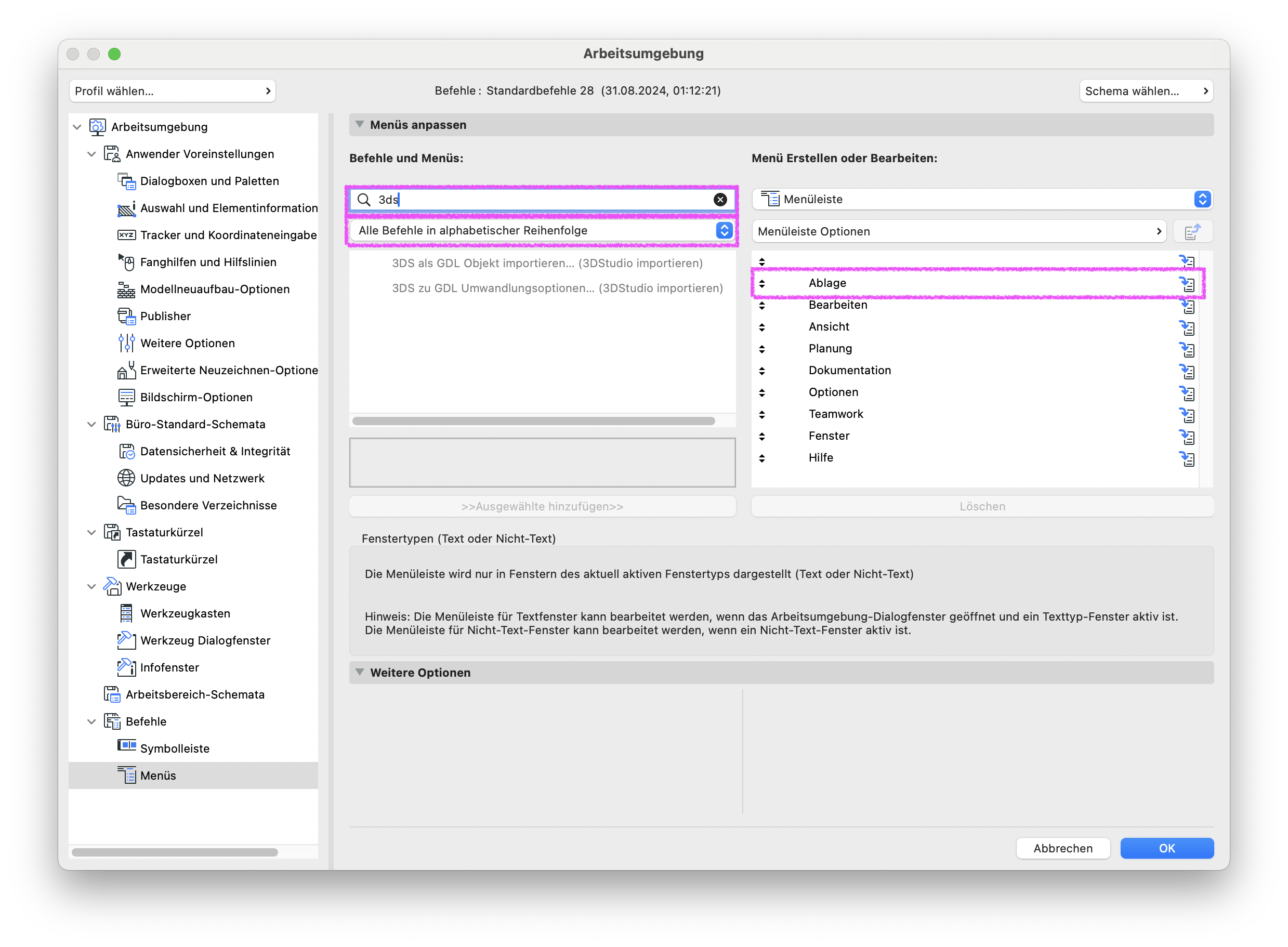This screenshot has width=1288, height=947.
Task: Select the Optionen menu entry
Action: (x=833, y=392)
